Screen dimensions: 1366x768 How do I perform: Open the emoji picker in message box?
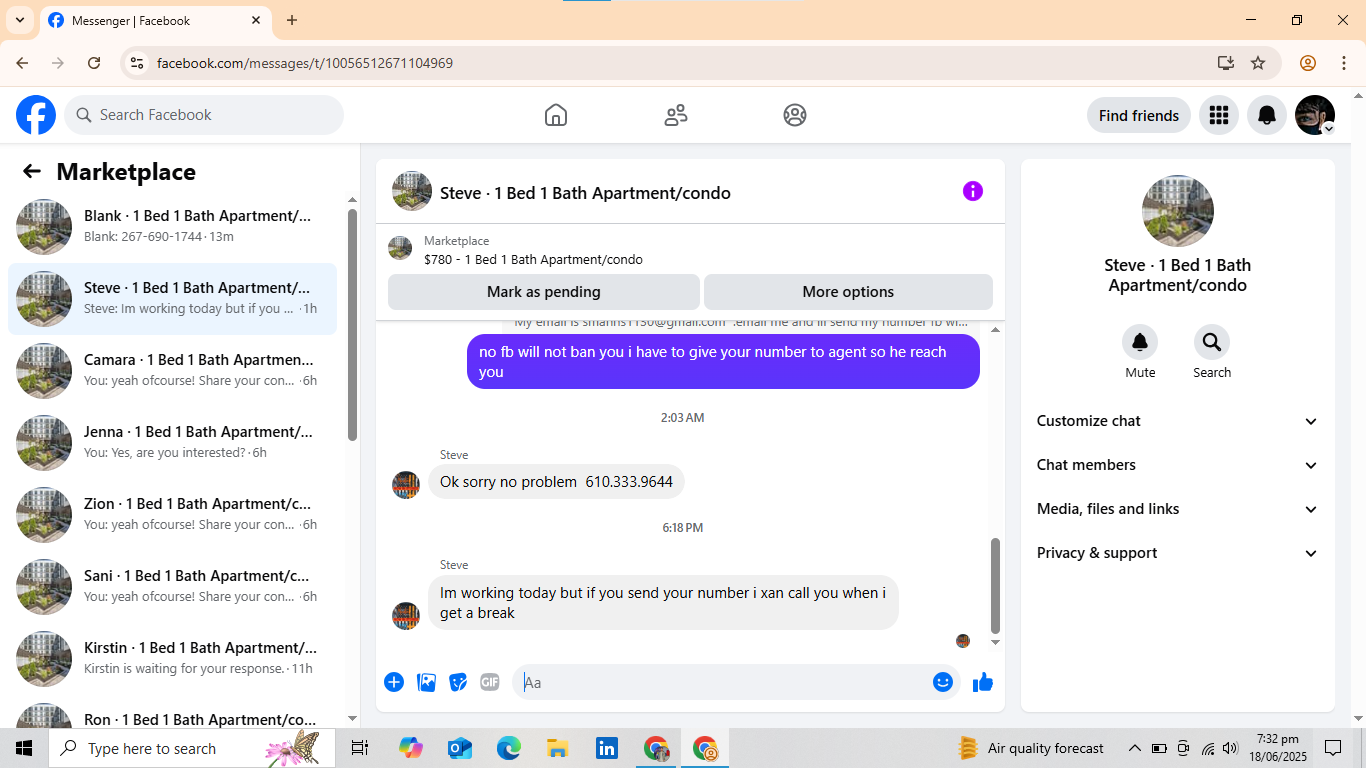coord(943,682)
